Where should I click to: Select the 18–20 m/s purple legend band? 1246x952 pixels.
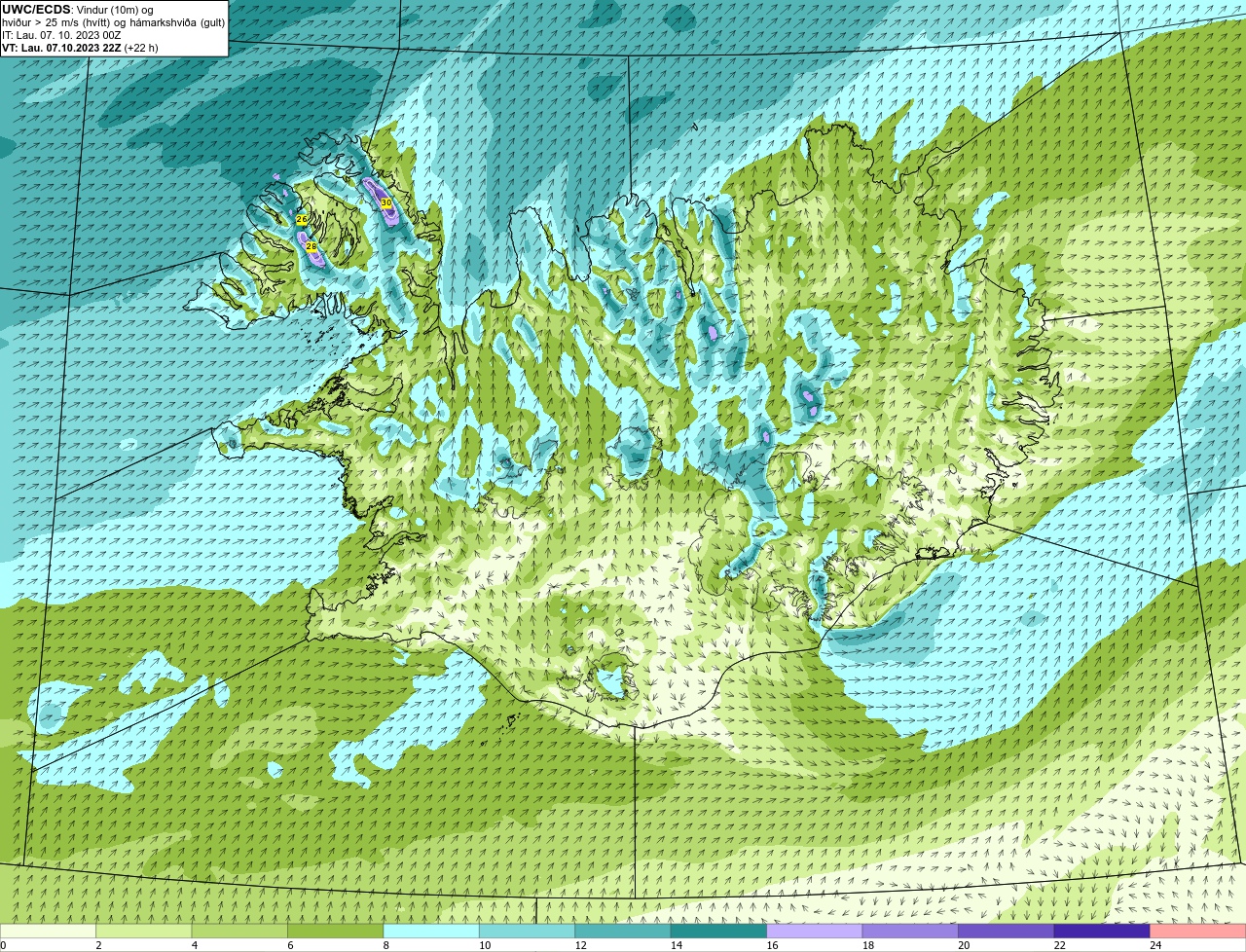(x=910, y=932)
